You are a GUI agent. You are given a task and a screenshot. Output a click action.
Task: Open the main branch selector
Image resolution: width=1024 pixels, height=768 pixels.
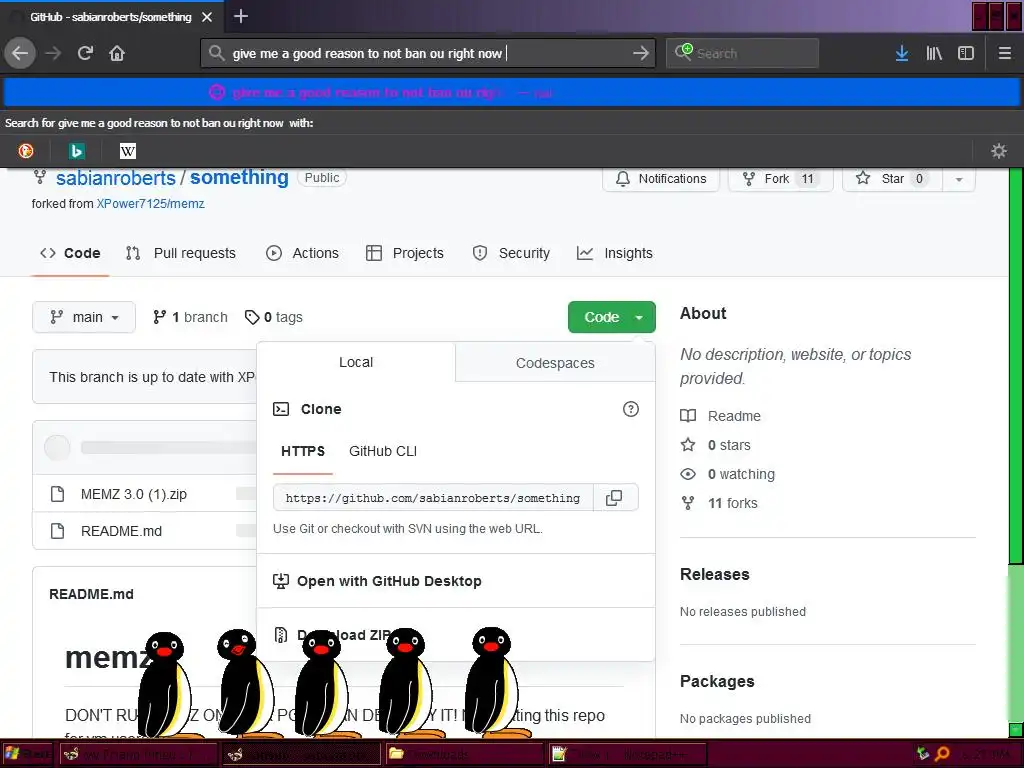tap(84, 317)
